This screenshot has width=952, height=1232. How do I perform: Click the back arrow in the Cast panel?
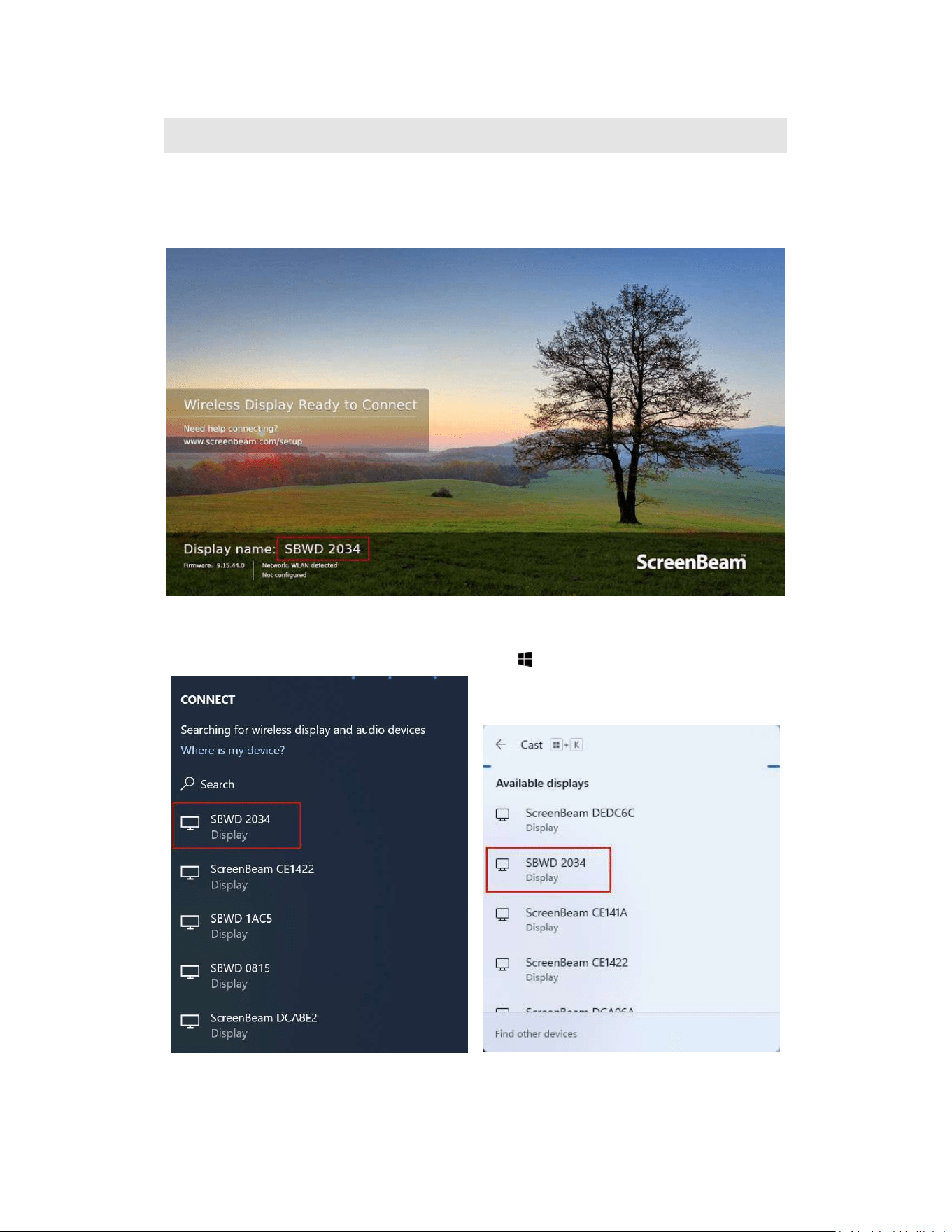501,744
